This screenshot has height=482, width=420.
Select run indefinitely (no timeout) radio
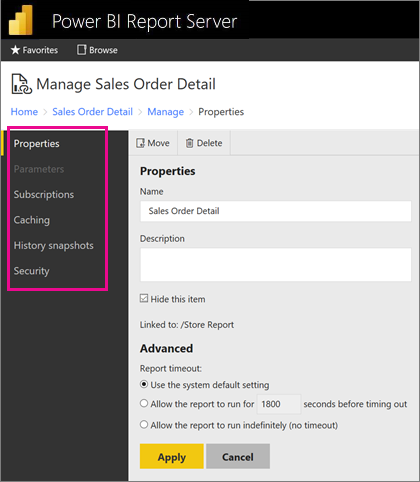pos(144,425)
